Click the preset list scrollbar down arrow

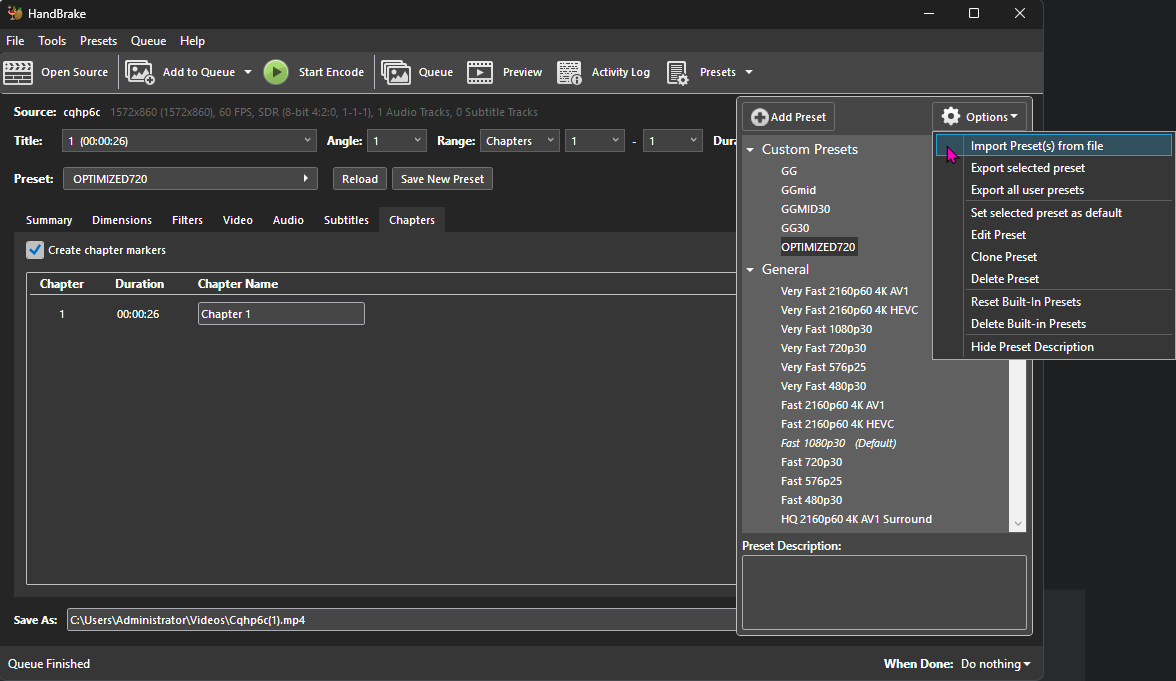click(x=1018, y=524)
